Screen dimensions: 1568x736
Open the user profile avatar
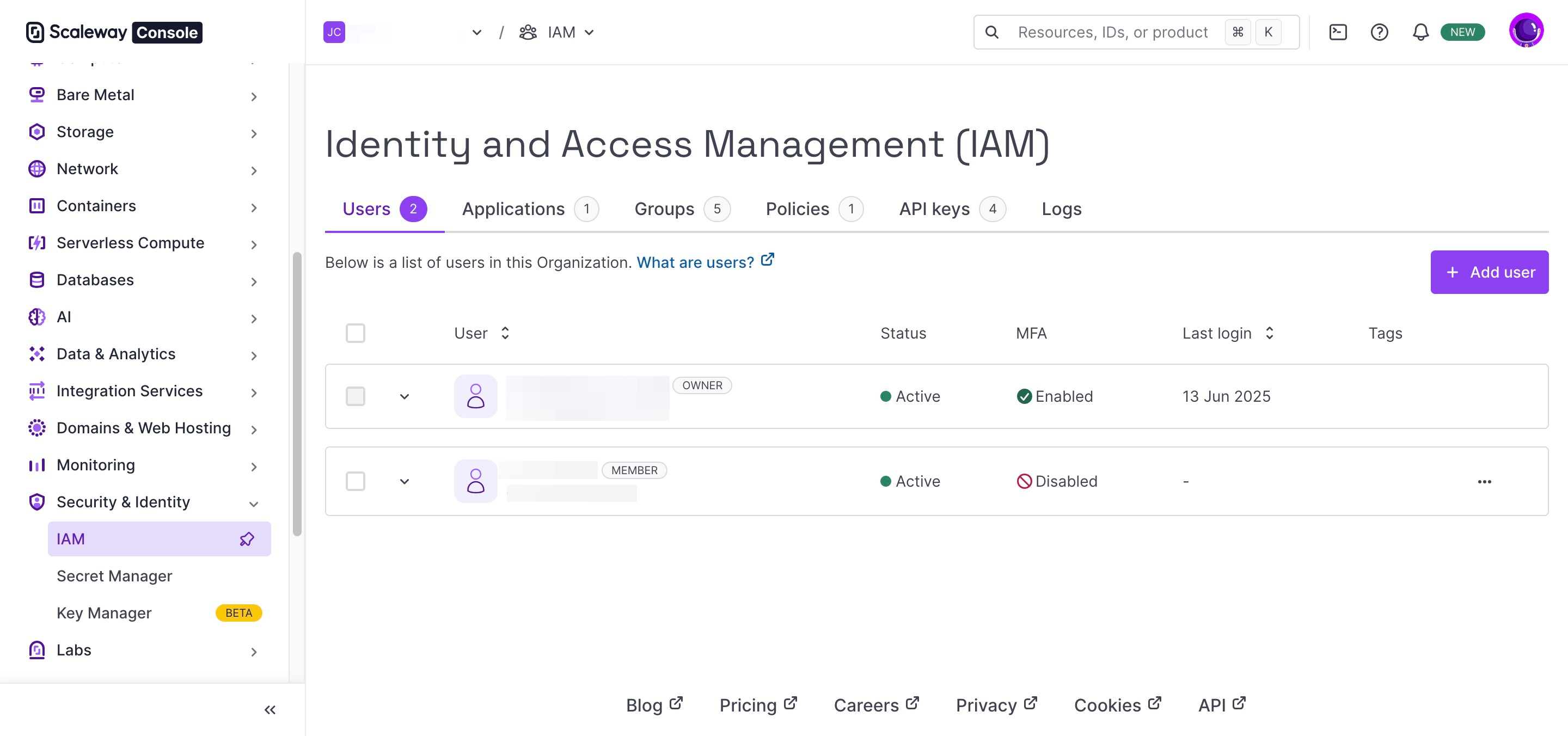(1526, 30)
